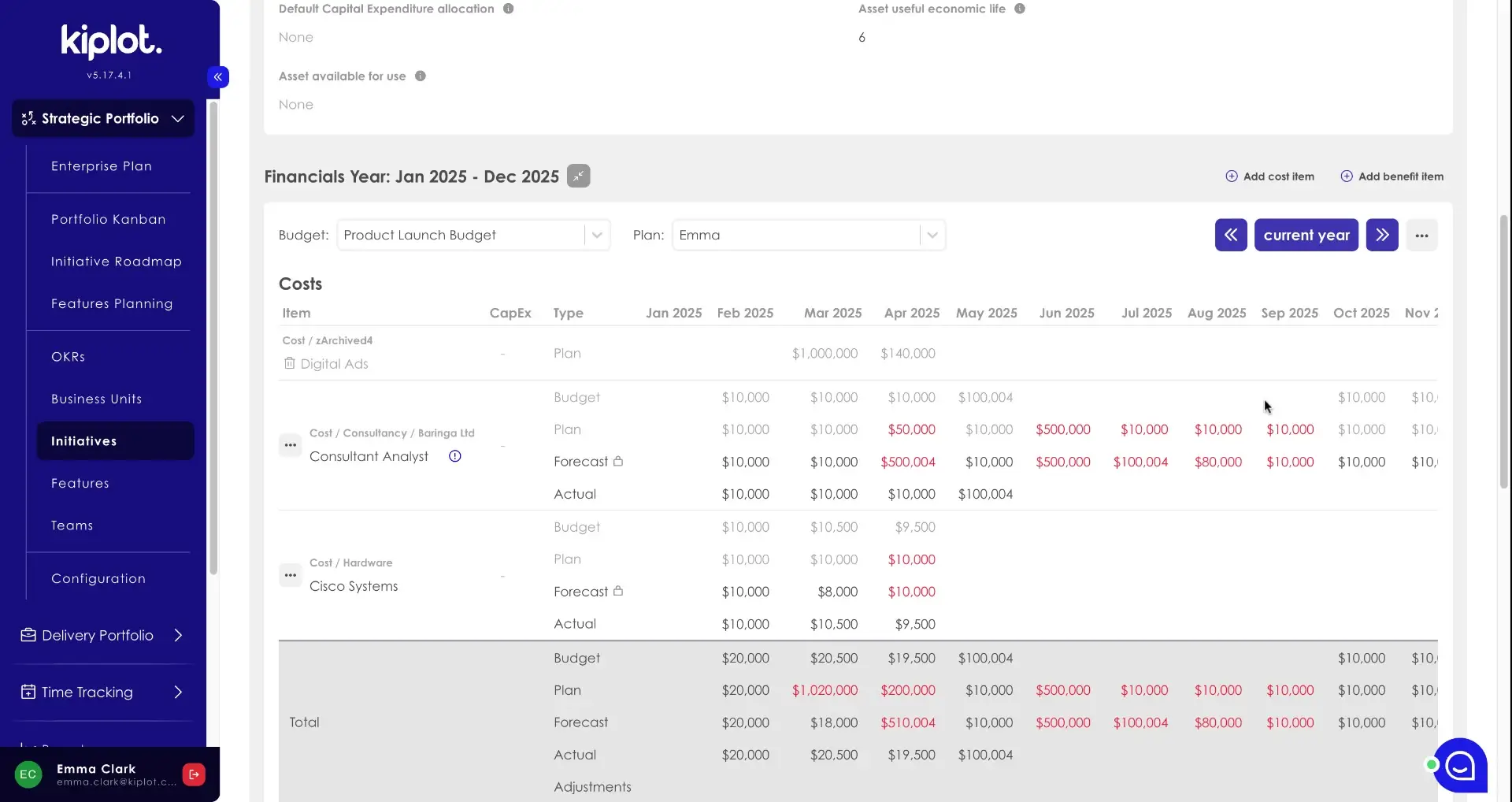The height and width of the screenshot is (802, 1512).
Task: Go to the previous financial year
Action: click(1230, 235)
